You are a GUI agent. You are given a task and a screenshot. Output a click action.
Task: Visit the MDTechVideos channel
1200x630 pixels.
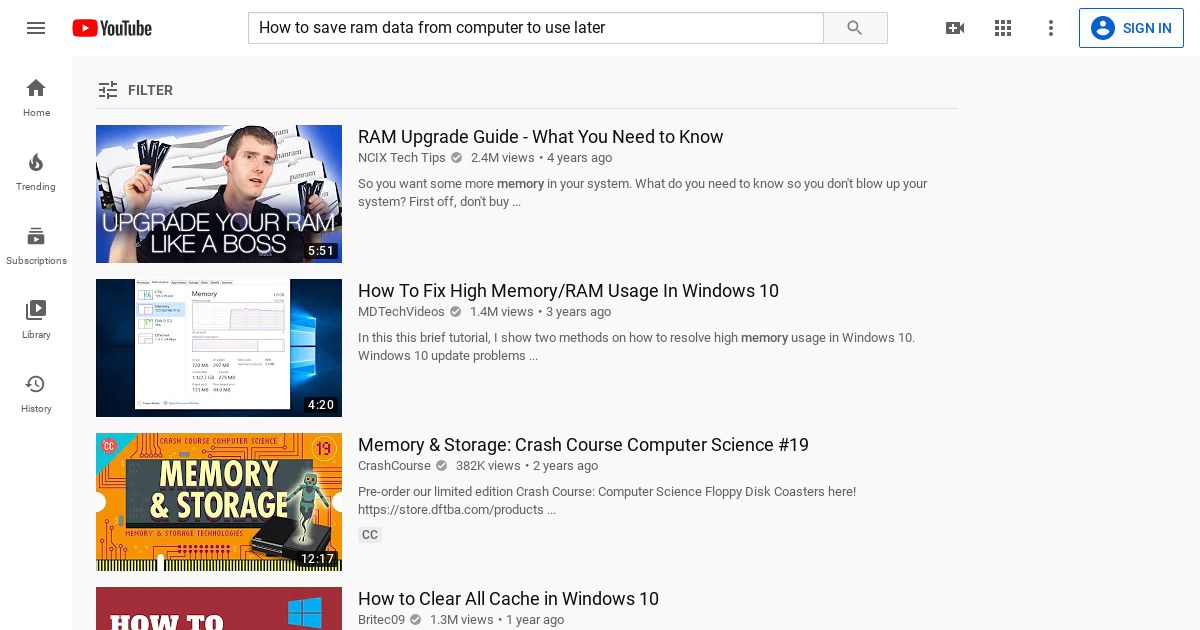tap(401, 312)
